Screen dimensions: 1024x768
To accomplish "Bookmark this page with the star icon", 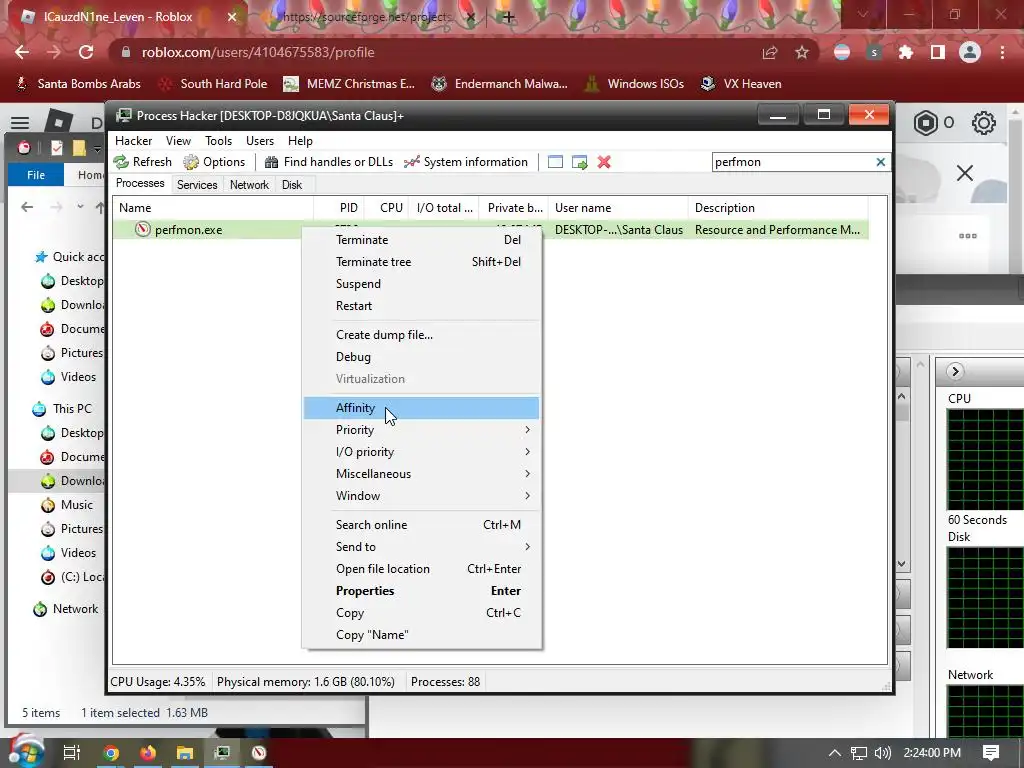I will click(x=802, y=52).
